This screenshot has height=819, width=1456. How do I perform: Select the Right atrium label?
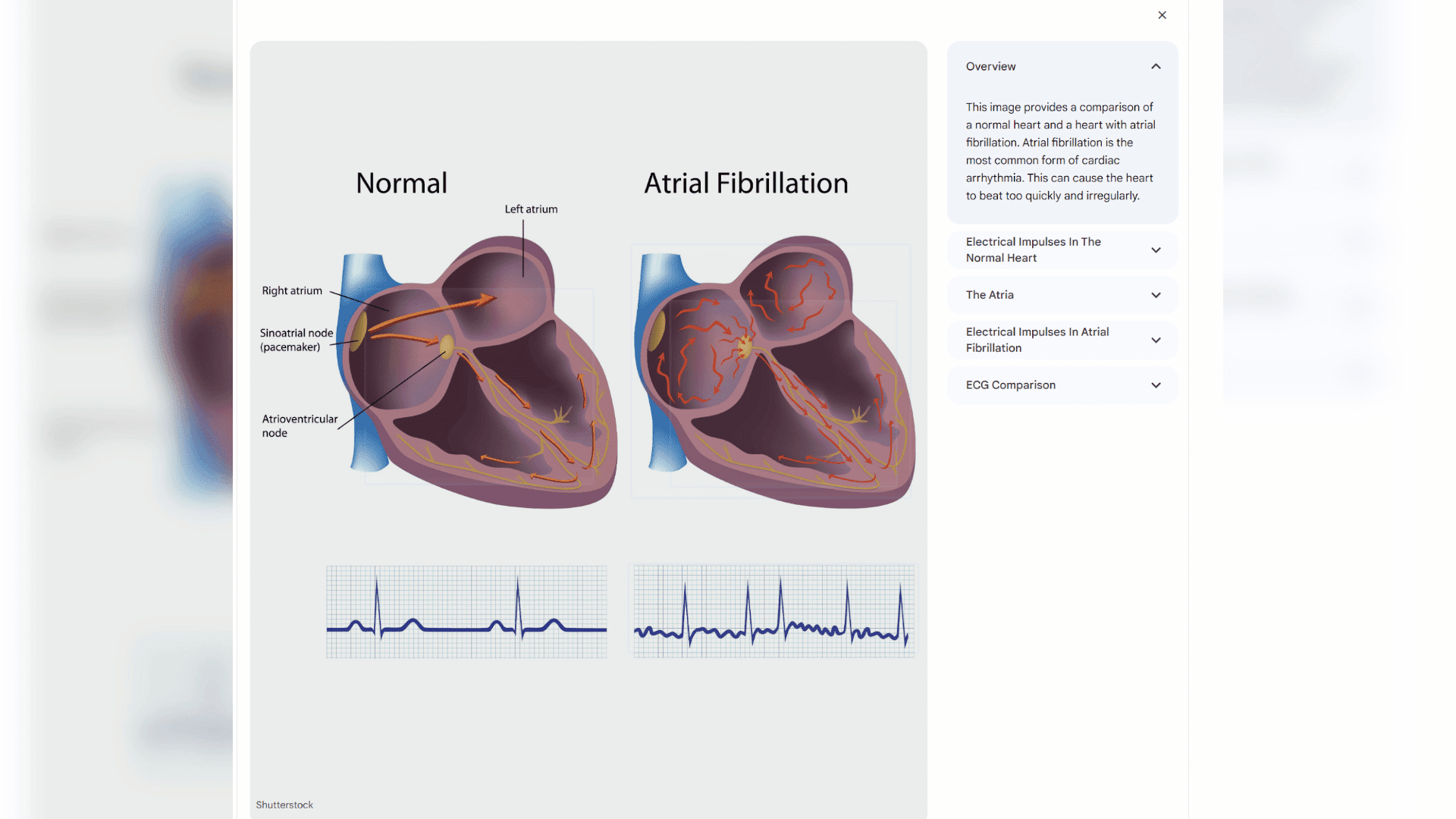(292, 290)
